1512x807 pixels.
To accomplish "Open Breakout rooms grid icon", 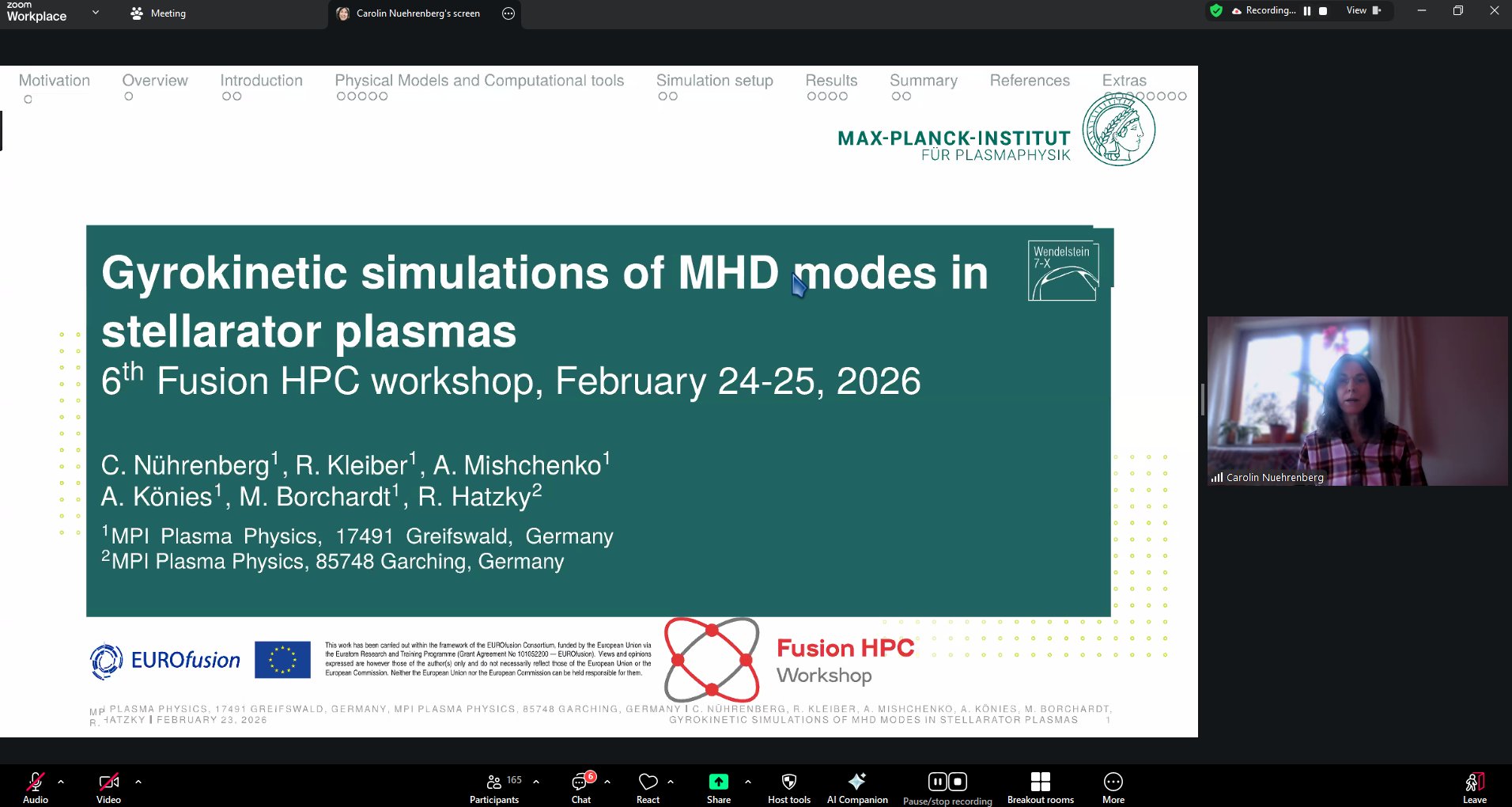I will 1041,782.
